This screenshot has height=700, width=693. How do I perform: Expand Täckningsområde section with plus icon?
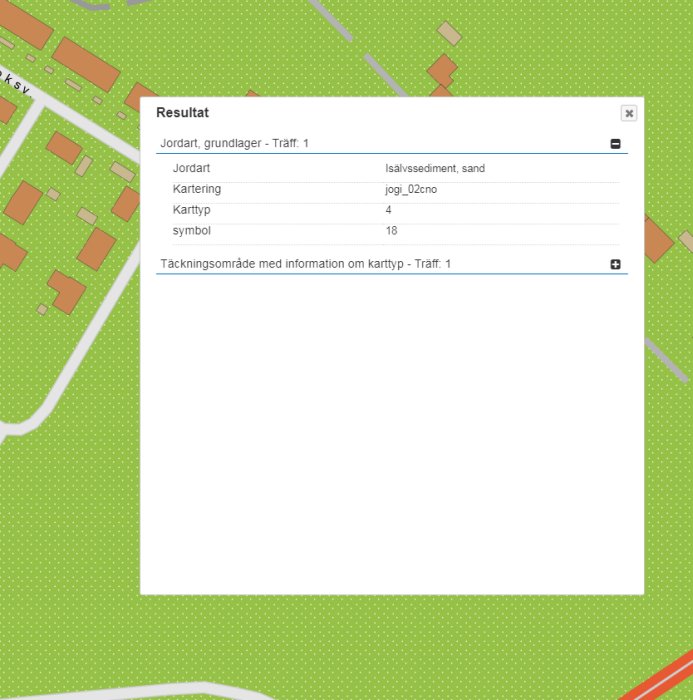click(615, 264)
